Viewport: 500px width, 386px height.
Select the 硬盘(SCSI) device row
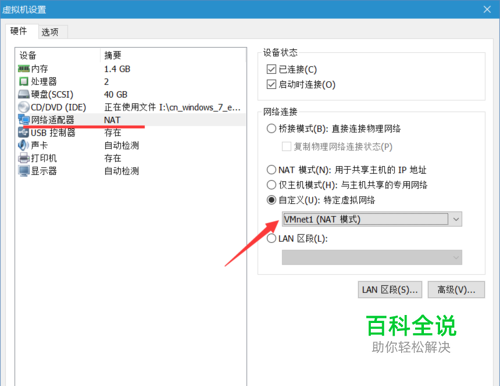[x=131, y=94]
